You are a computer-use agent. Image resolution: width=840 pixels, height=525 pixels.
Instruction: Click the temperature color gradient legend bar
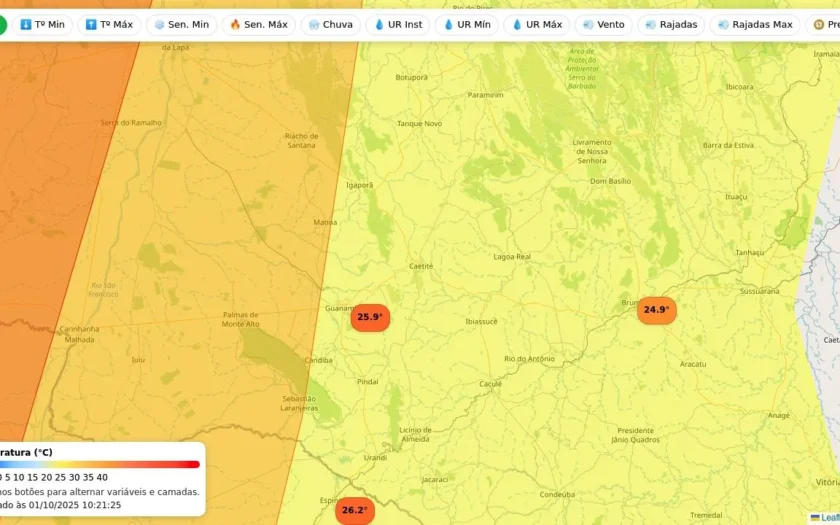click(x=100, y=464)
